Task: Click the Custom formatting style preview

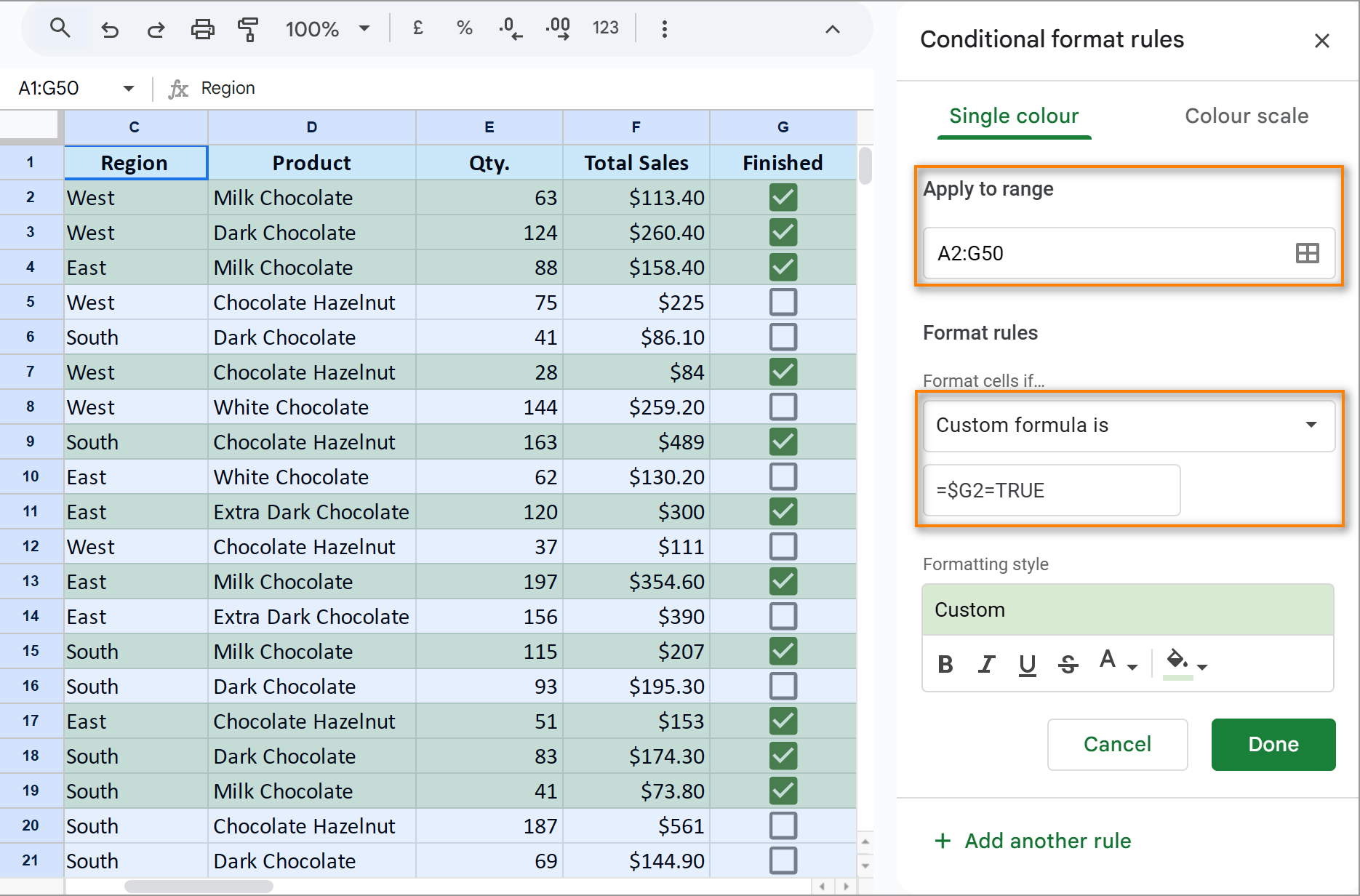Action: tap(1128, 610)
